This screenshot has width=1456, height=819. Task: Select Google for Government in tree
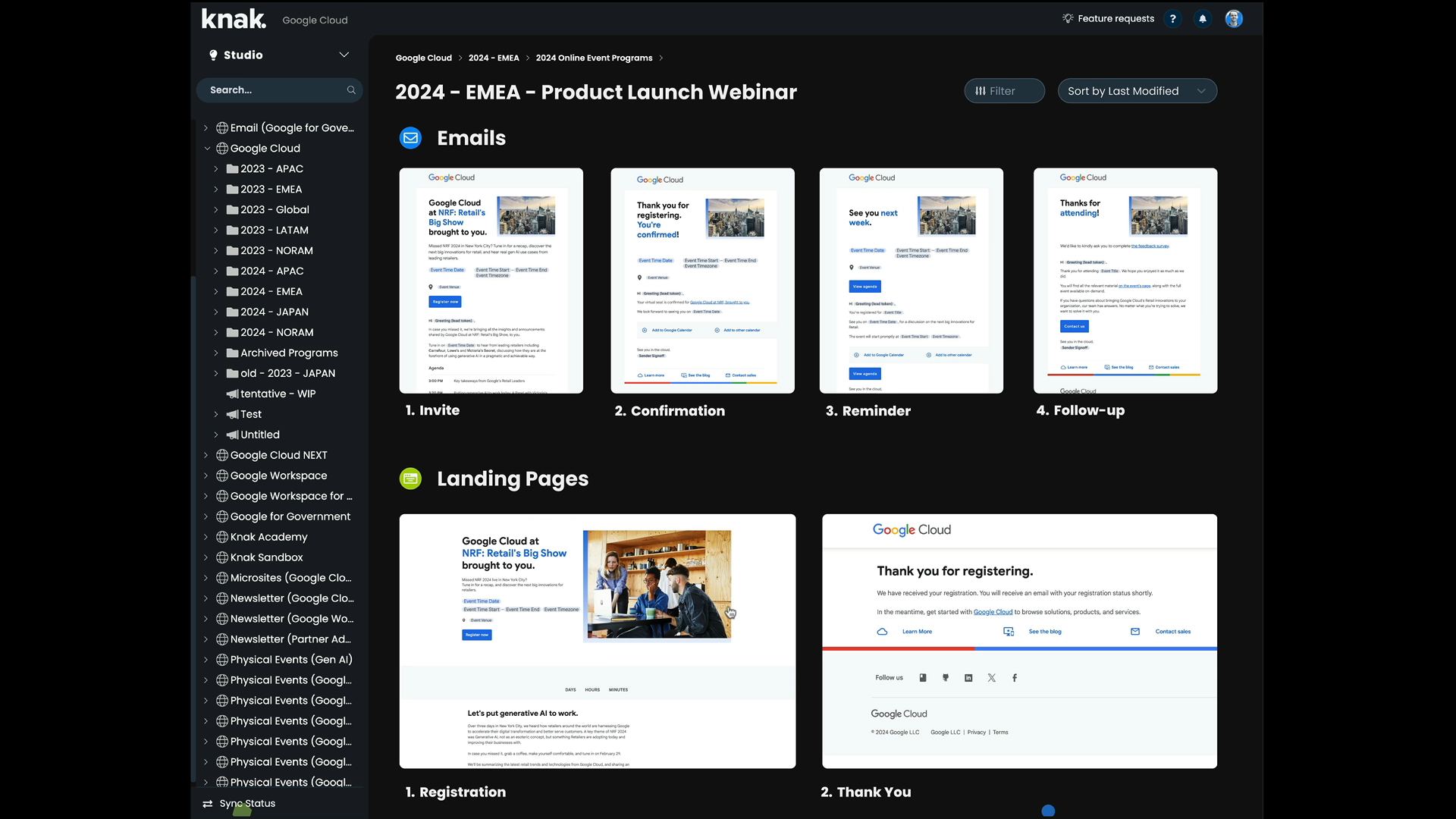pos(290,517)
